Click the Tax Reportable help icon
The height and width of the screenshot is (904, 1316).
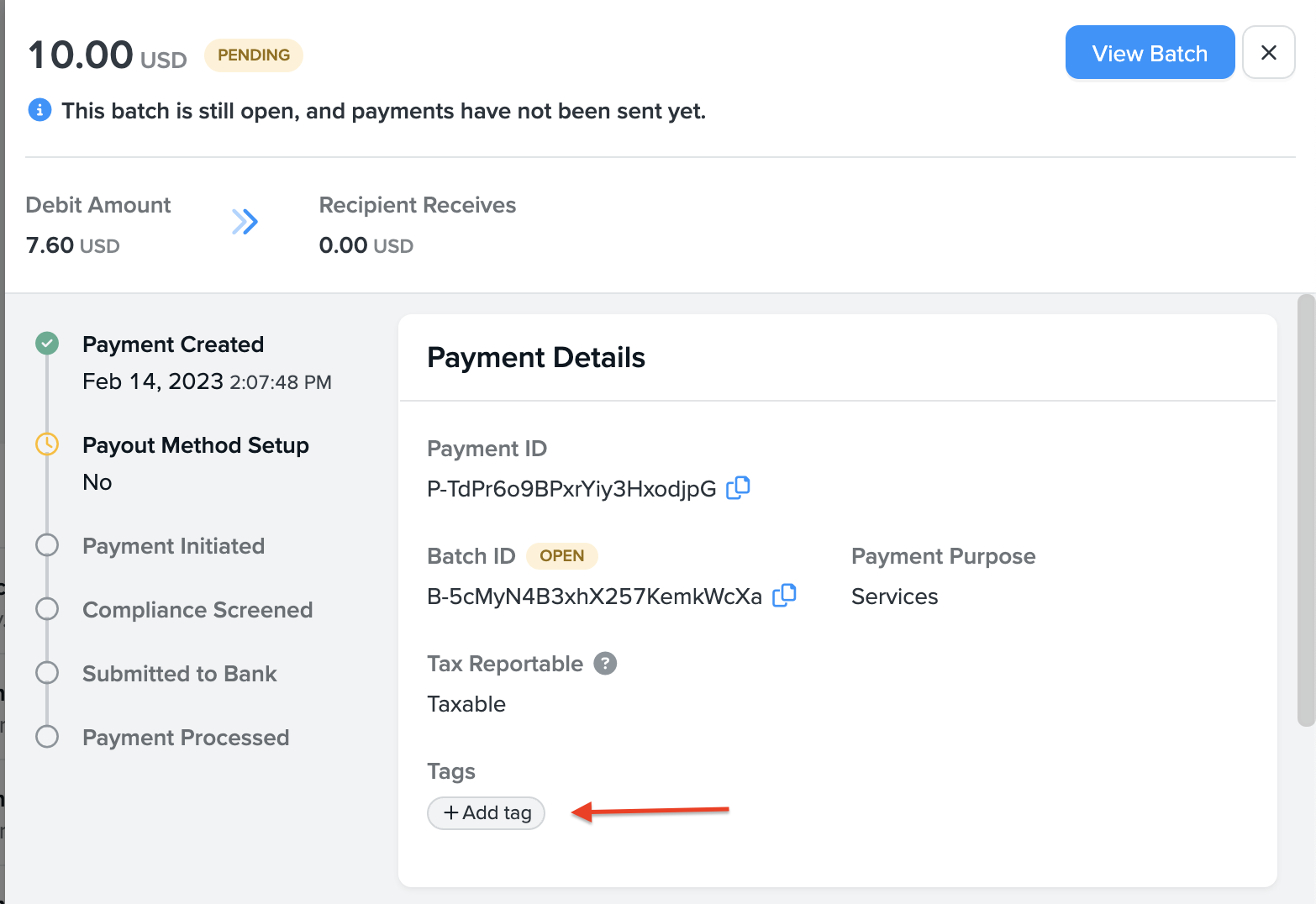[605, 664]
